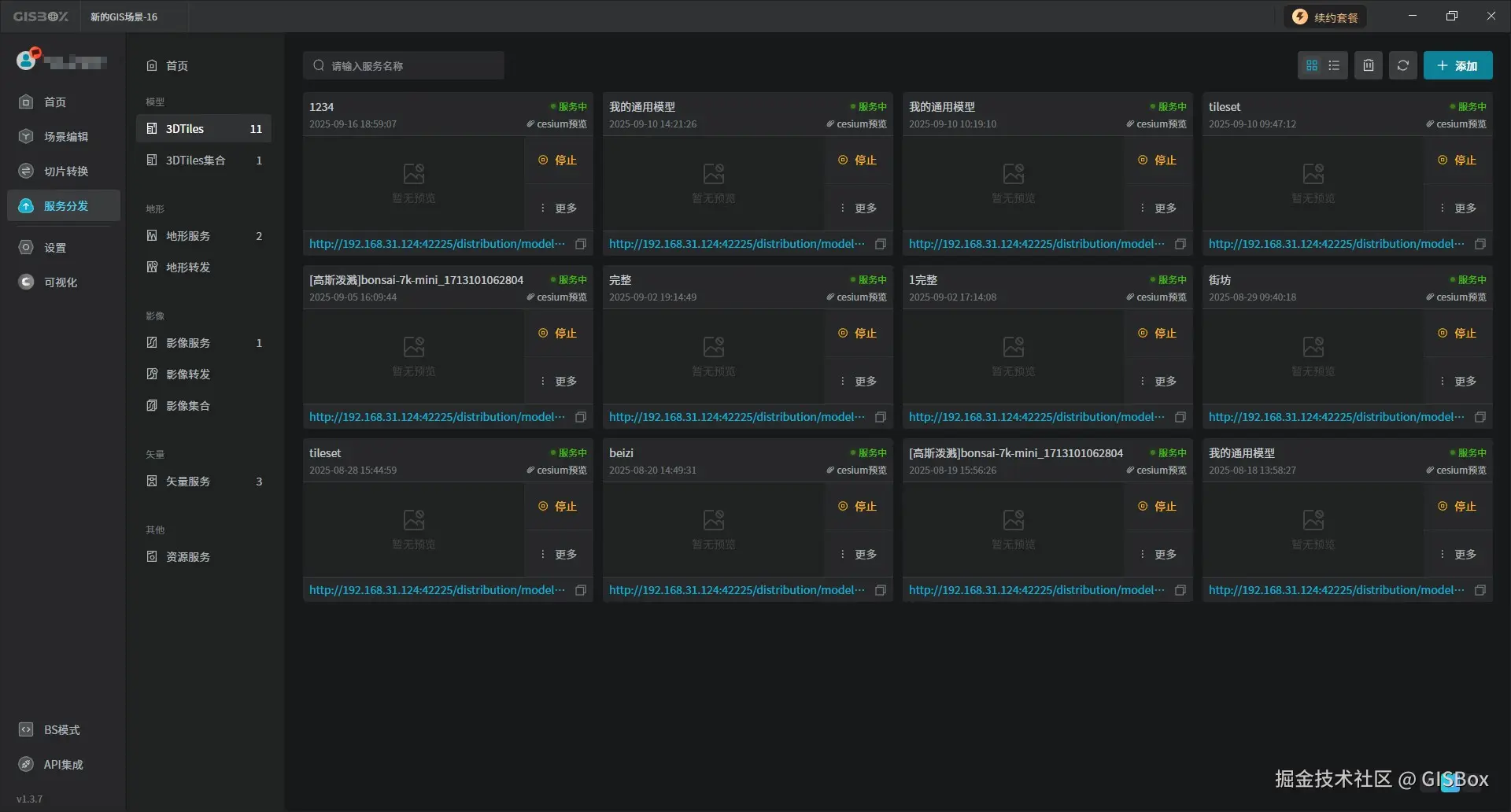
Task: Focus the 请输入服务名称 search field
Action: pos(404,66)
